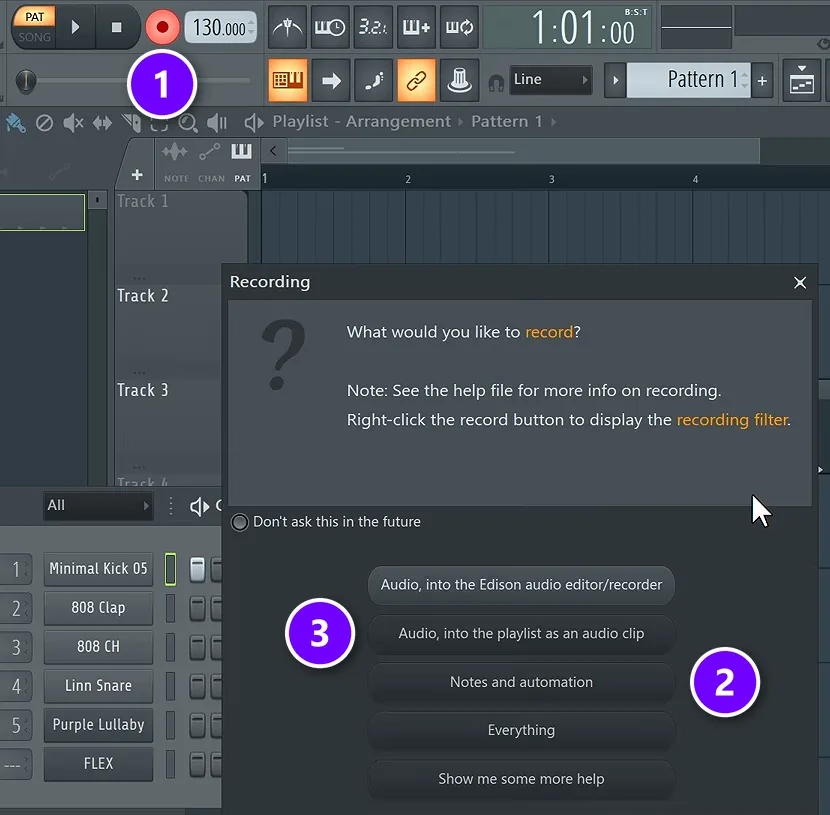Switch to PAT clip focus tab
This screenshot has width=830, height=815.
pyautogui.click(x=242, y=163)
